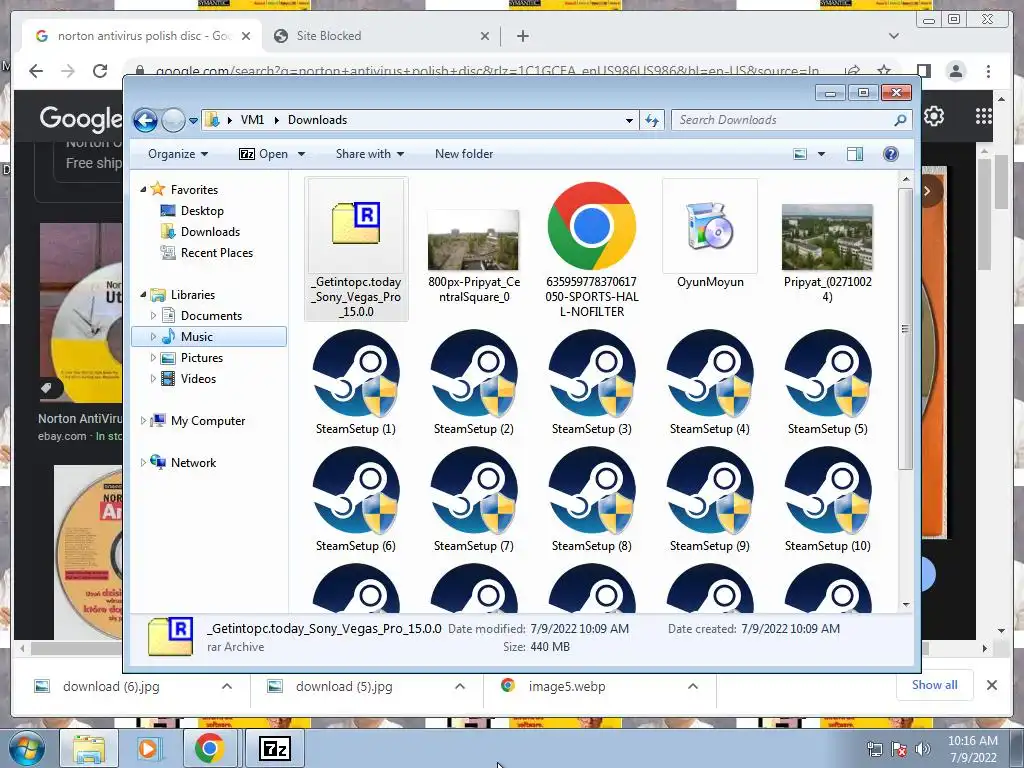Click the 7z Open button

[263, 154]
